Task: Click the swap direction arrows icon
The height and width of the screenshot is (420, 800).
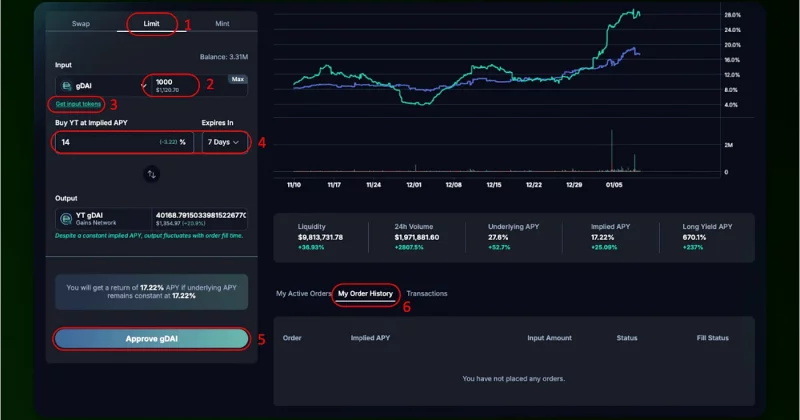Action: point(152,174)
